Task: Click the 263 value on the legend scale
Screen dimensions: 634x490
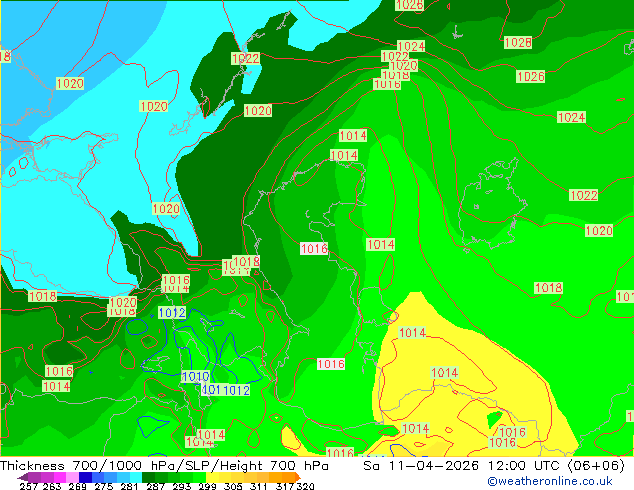Action: 52,486
